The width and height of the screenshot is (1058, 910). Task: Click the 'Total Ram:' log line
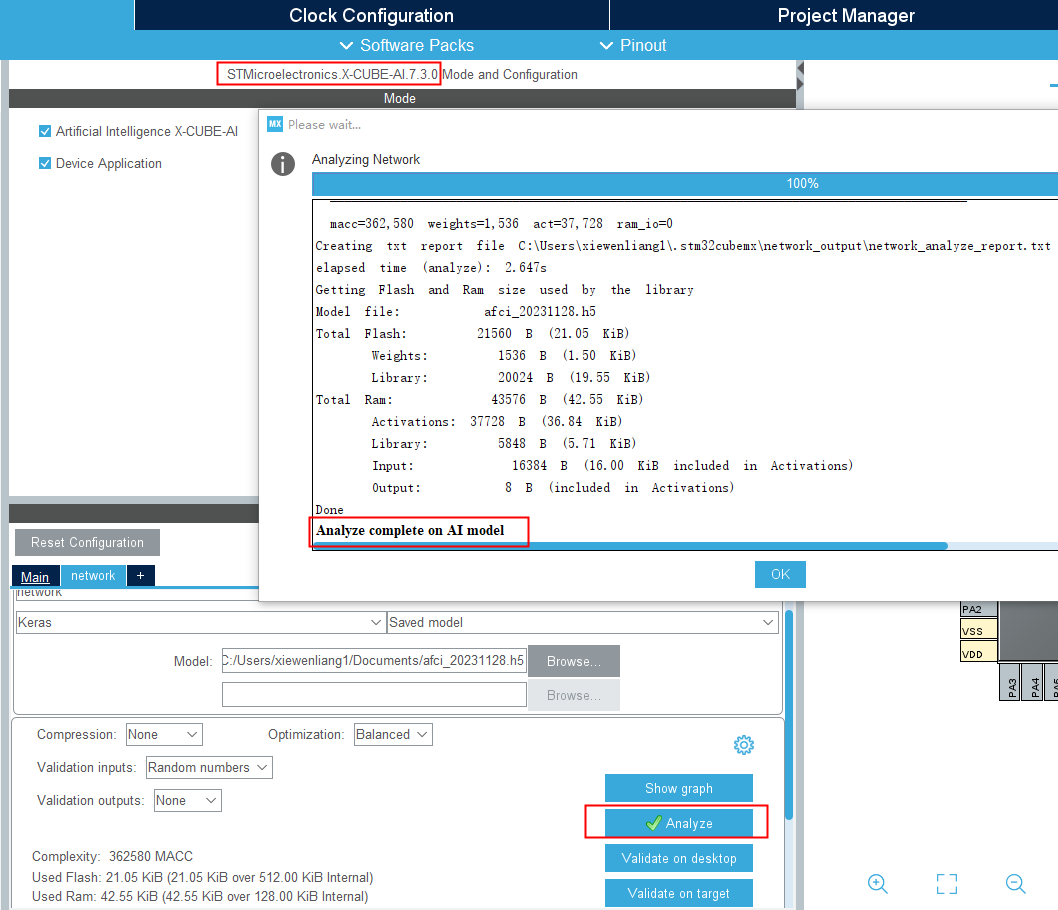tap(479, 399)
